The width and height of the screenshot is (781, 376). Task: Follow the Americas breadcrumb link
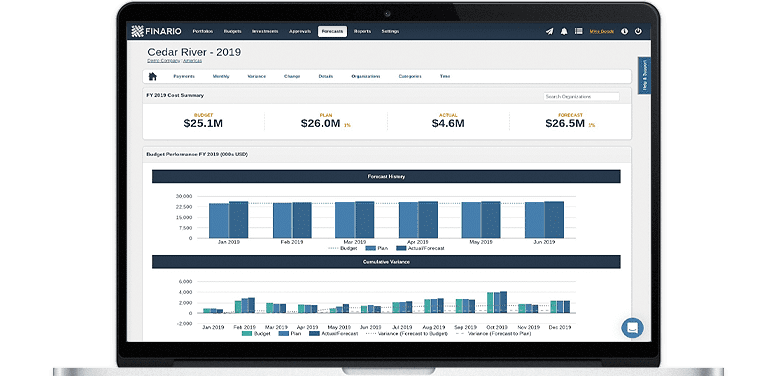click(192, 60)
